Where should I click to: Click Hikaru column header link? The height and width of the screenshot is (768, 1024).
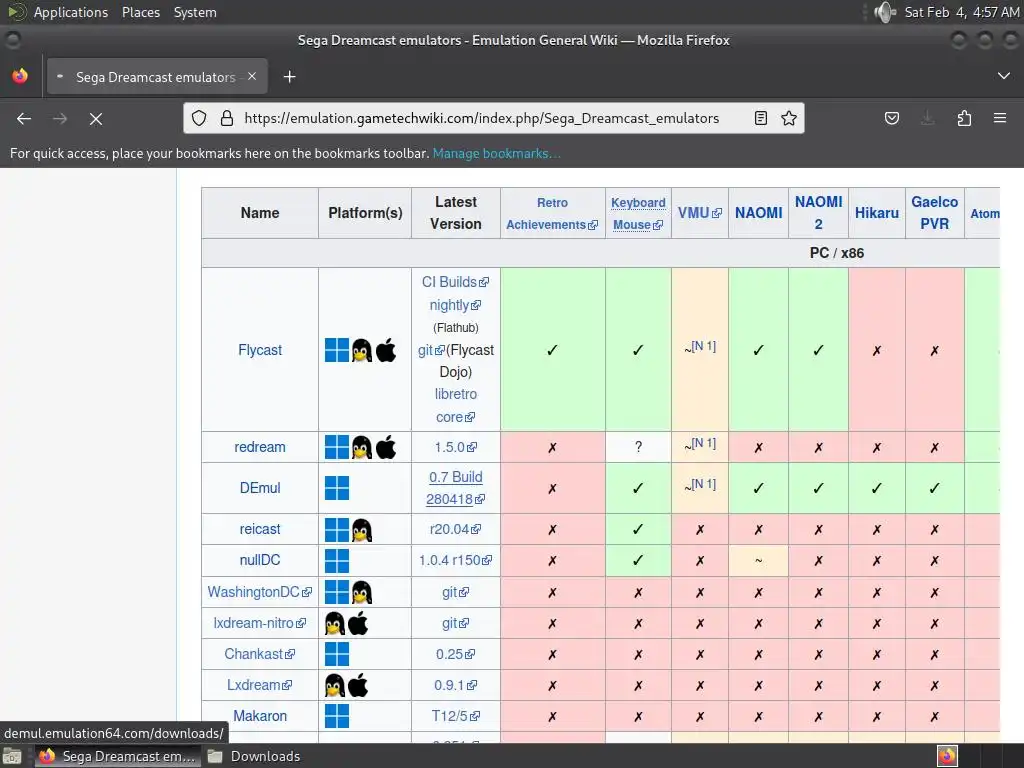[x=876, y=213]
